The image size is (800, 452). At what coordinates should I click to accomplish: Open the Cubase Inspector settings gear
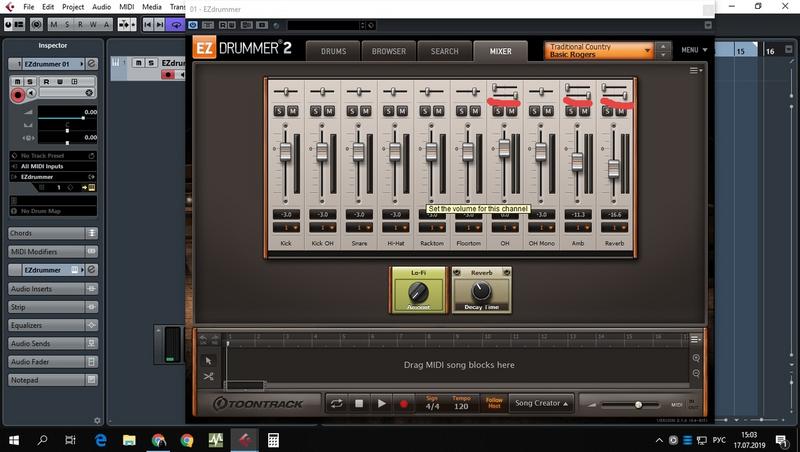click(97, 420)
